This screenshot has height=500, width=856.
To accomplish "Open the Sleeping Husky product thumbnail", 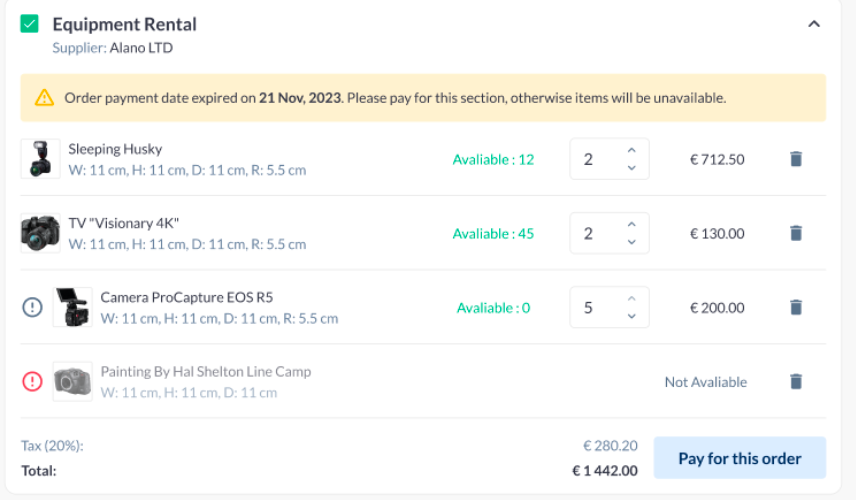I will 40,159.
